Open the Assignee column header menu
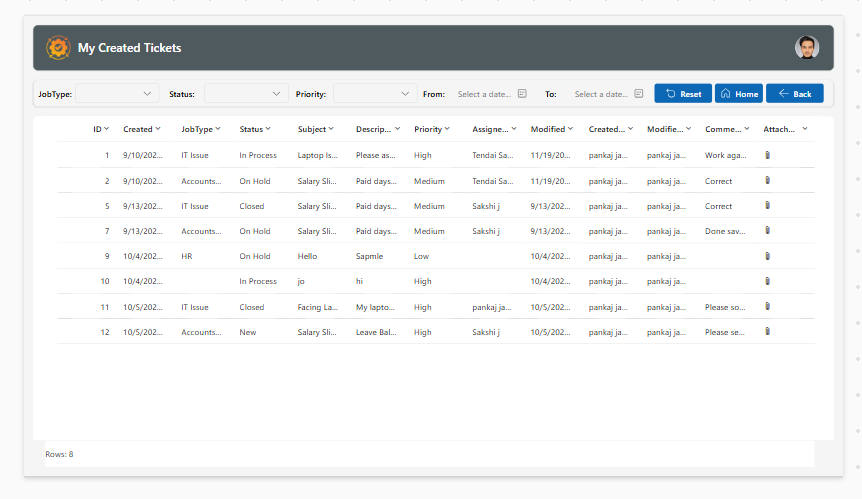Viewport: 862px width, 499px height. (513, 129)
